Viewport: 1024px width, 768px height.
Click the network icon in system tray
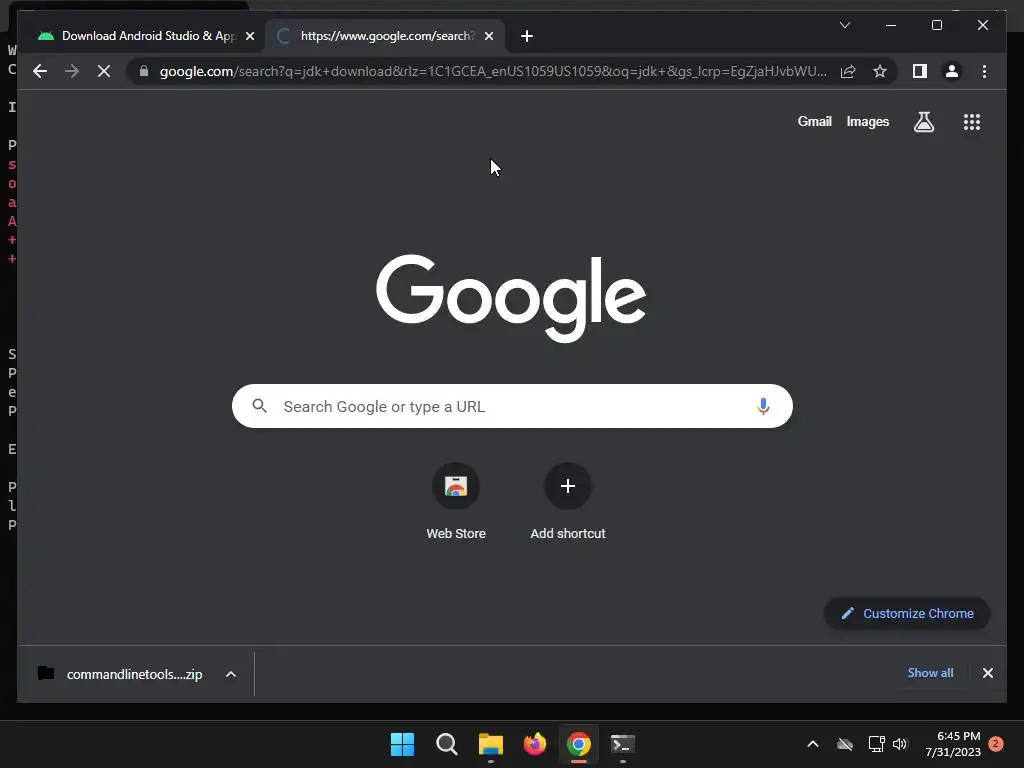pyautogui.click(x=876, y=744)
